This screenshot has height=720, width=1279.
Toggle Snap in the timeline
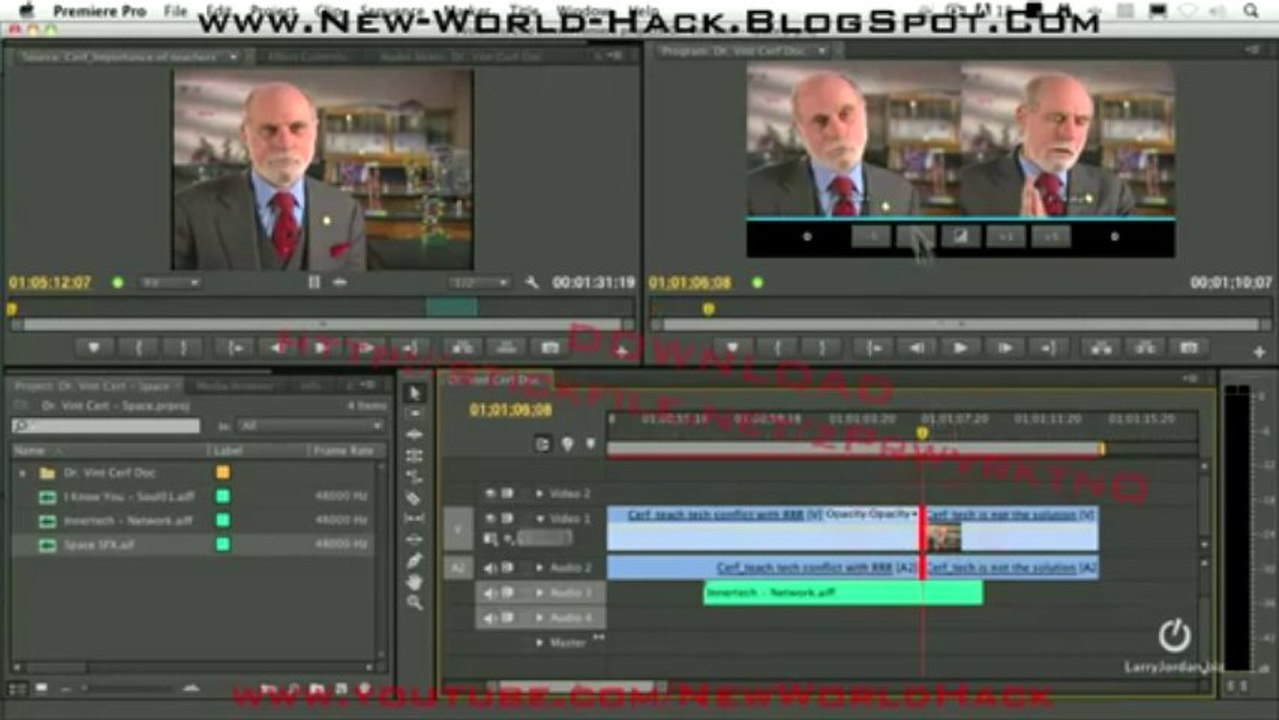point(543,445)
